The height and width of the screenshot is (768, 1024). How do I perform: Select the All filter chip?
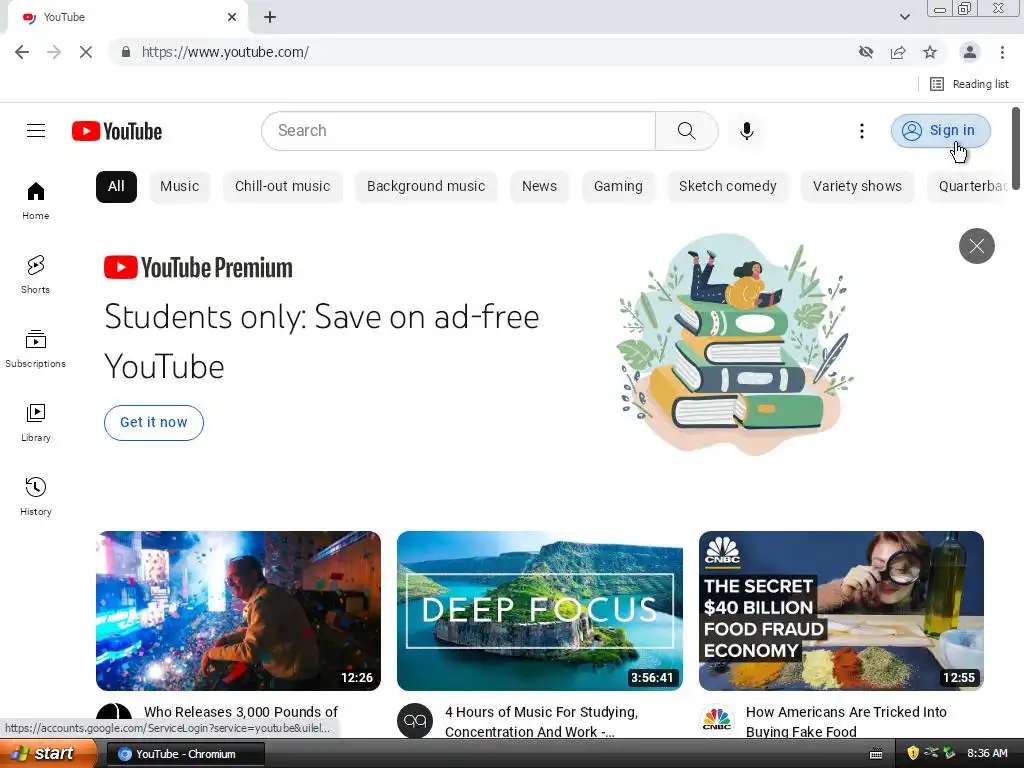point(116,187)
